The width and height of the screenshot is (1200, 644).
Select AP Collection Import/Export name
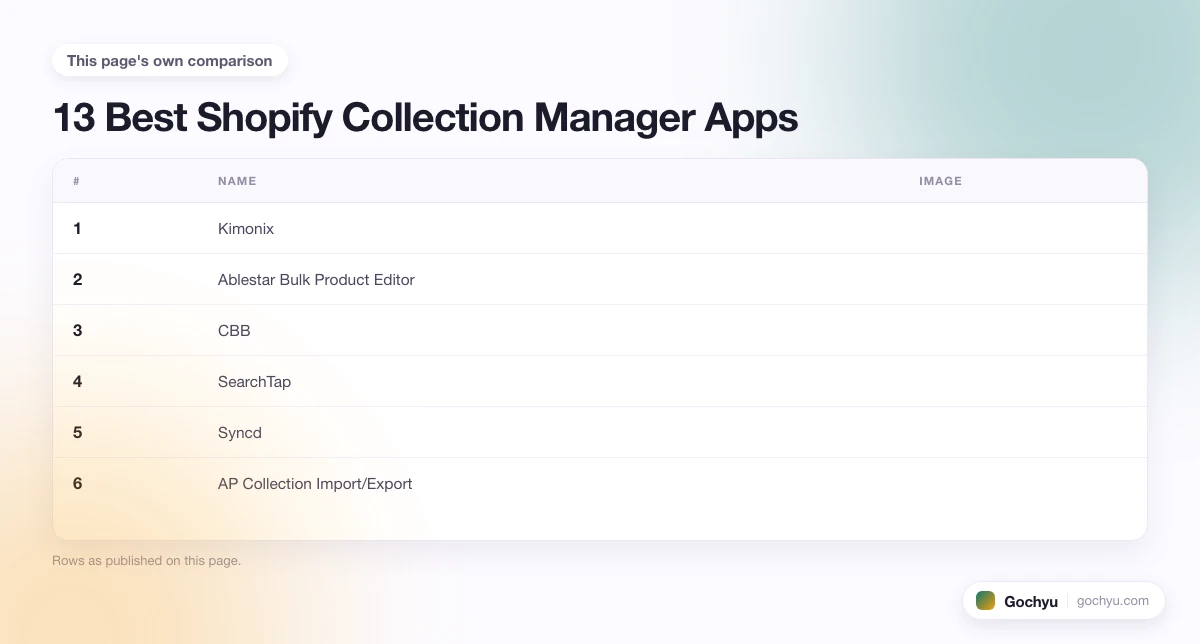pos(315,484)
